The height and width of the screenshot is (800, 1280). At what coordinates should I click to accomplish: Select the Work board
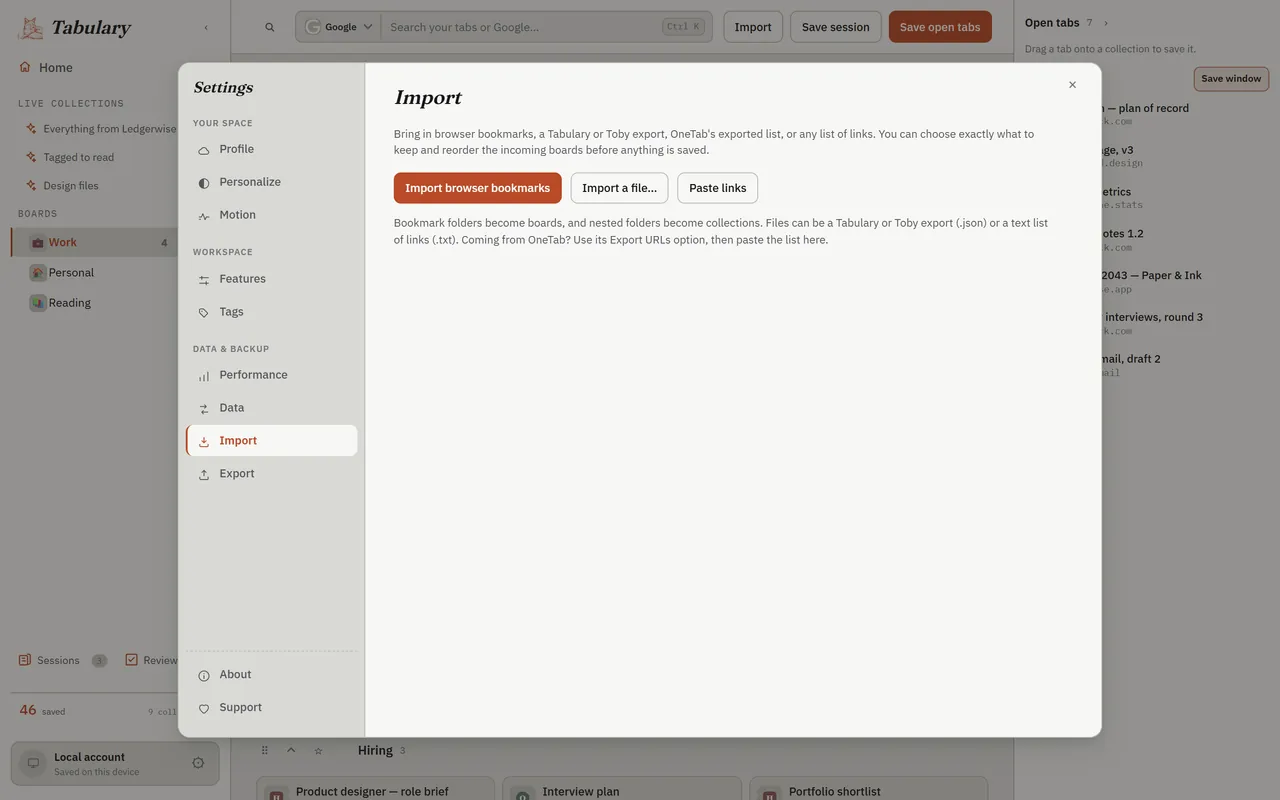[95, 242]
